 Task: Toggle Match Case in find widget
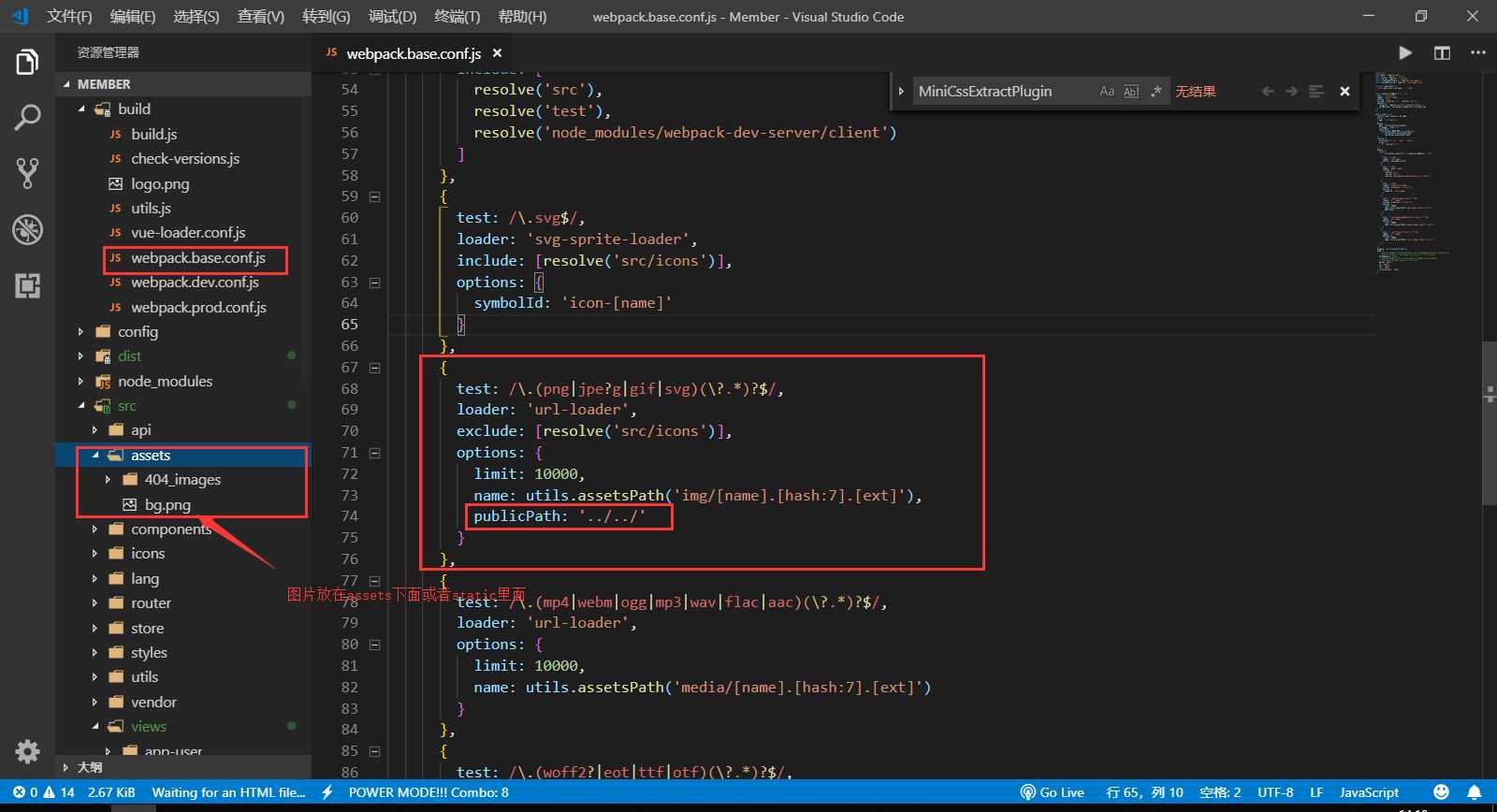point(1107,92)
